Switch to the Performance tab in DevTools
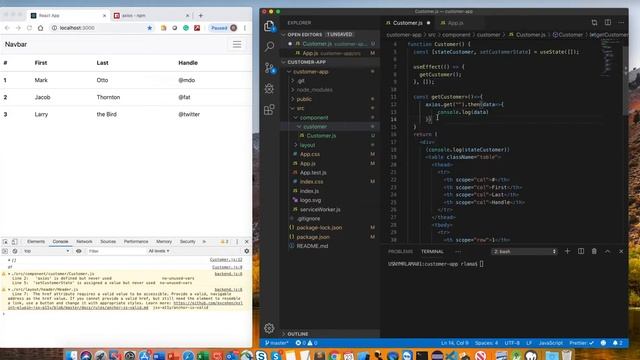 point(136,242)
